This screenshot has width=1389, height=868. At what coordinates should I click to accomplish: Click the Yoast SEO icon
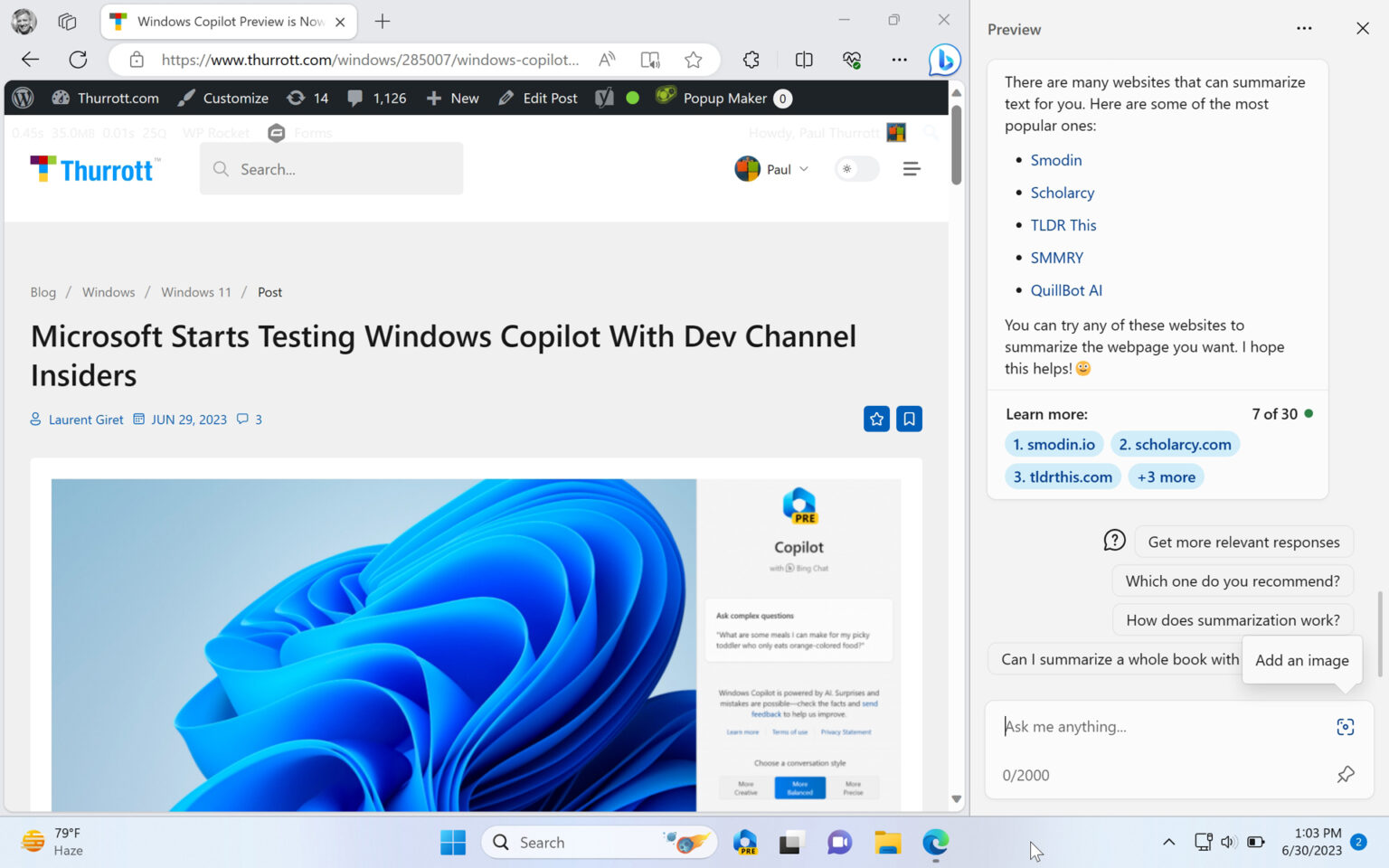click(x=604, y=98)
